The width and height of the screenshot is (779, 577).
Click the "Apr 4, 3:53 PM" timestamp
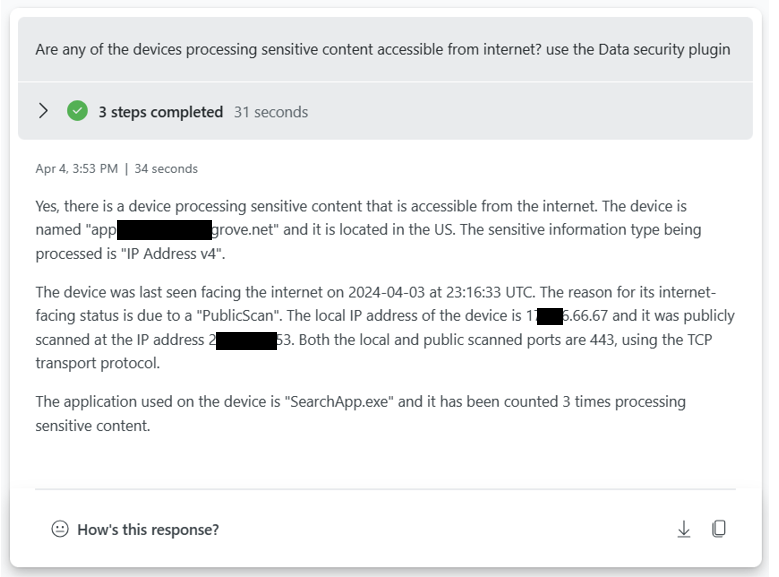tap(77, 169)
